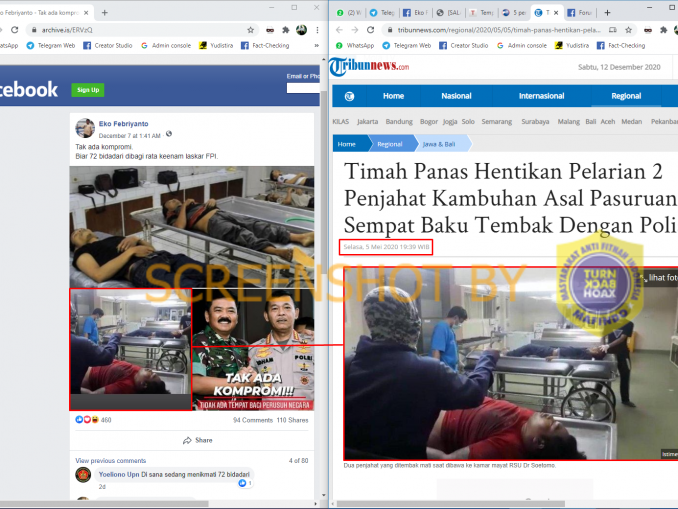Switch to the Tem tab
The width and height of the screenshot is (678, 509).
[x=482, y=13]
